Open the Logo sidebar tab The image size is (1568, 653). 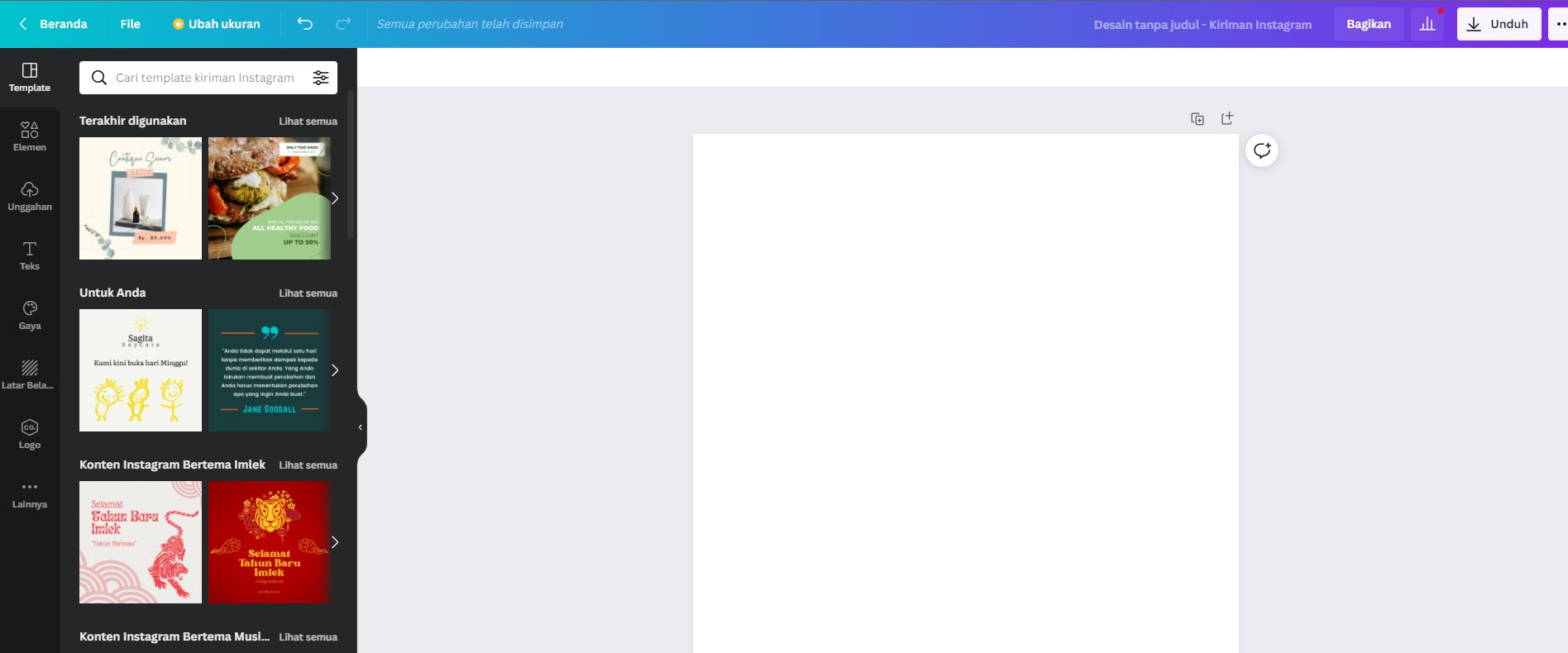[x=30, y=435]
